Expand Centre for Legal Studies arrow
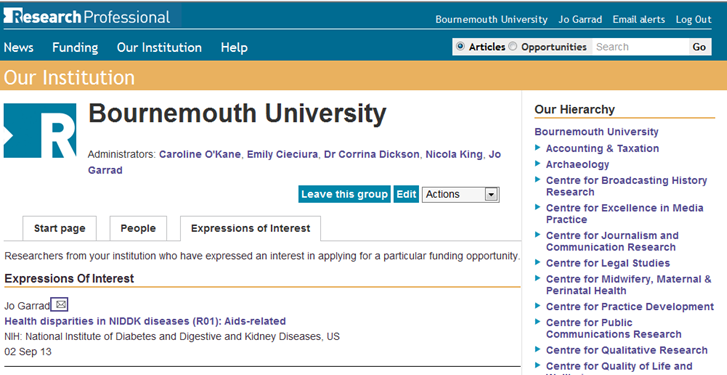 (538, 262)
